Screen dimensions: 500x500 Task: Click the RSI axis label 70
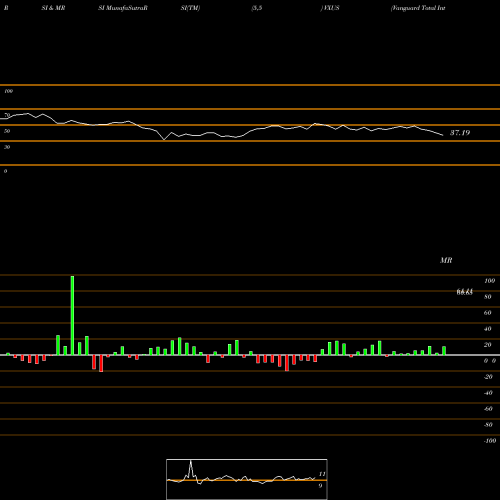click(x=7, y=115)
